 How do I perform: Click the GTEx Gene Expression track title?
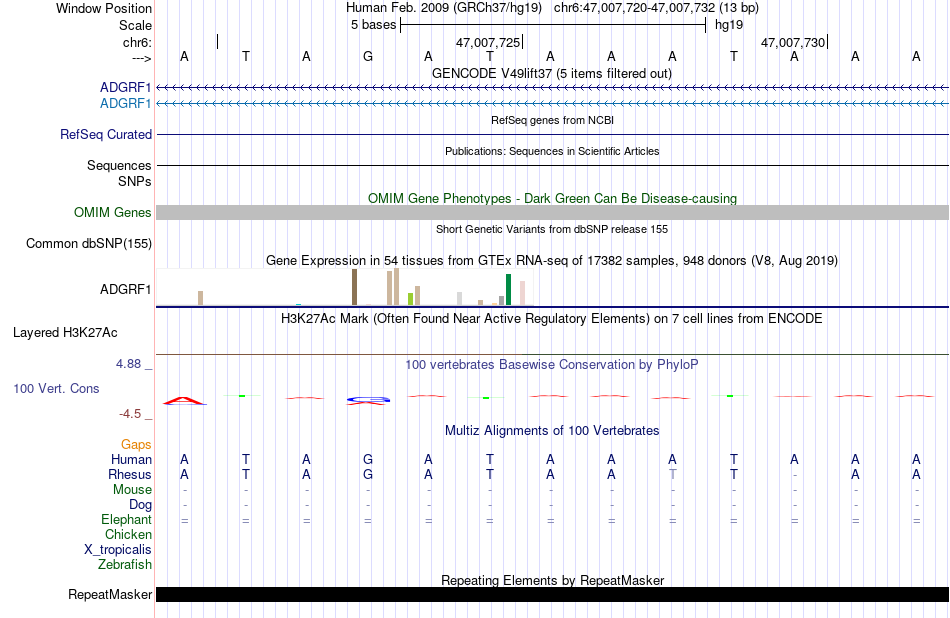(x=552, y=261)
